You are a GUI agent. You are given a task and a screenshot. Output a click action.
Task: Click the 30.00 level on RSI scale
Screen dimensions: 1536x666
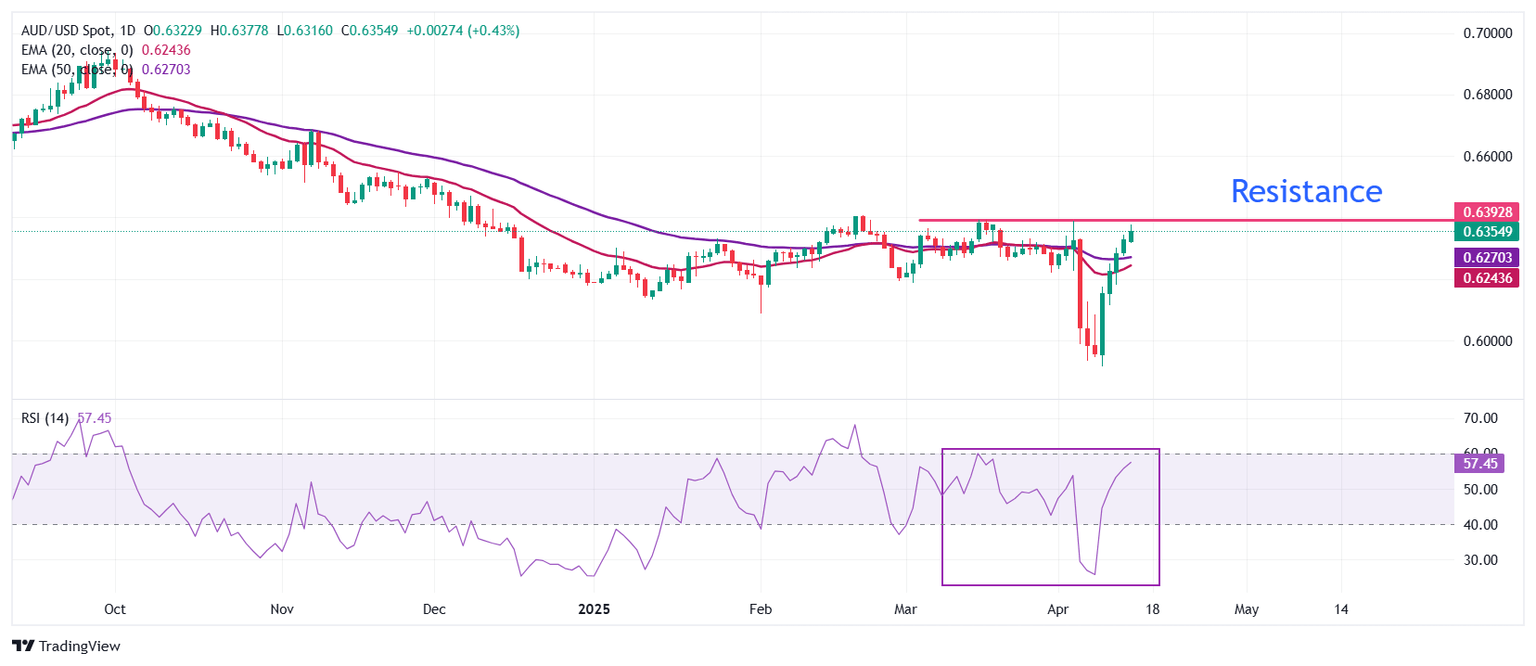[x=1477, y=560]
